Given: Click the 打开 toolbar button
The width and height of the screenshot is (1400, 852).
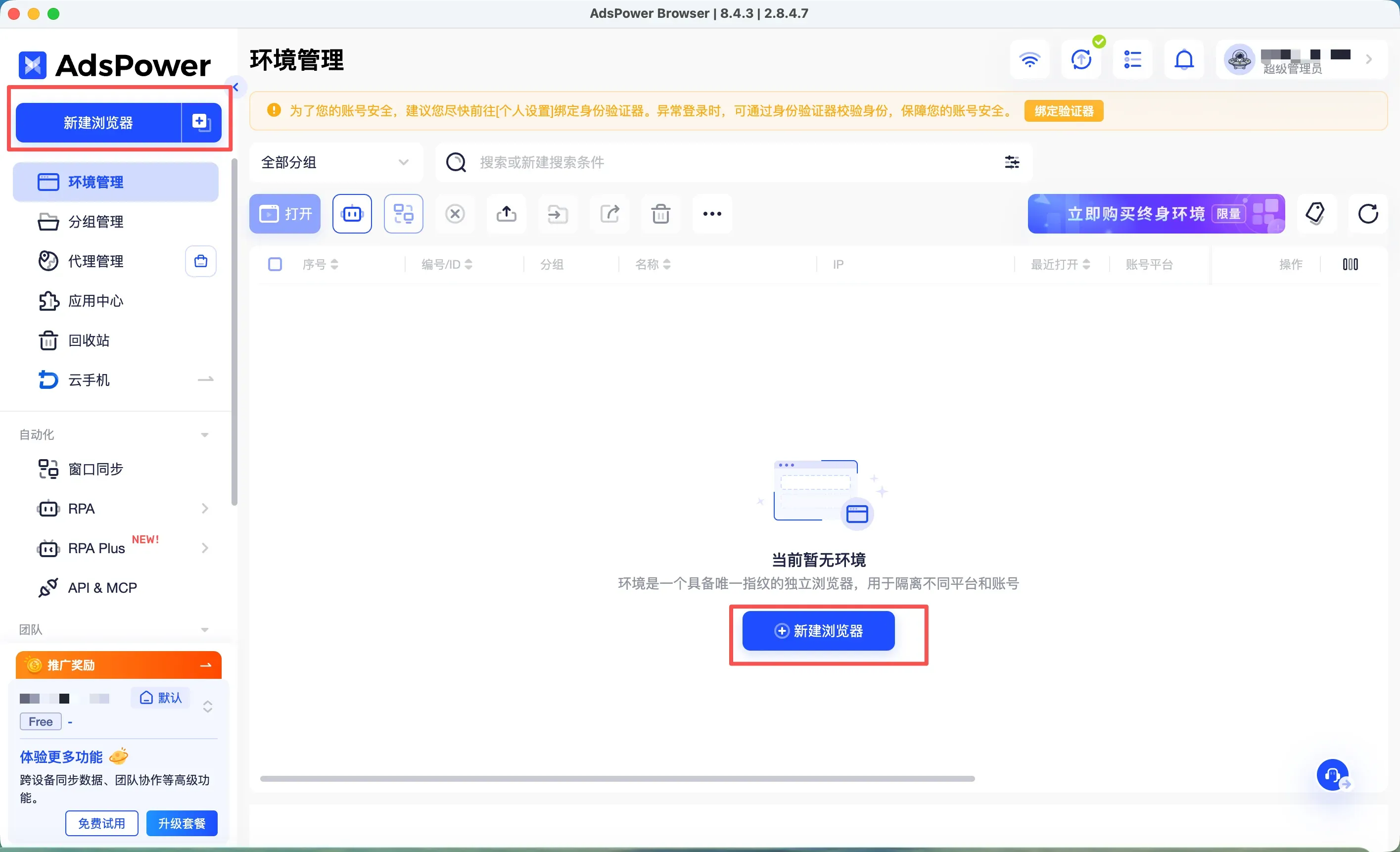Looking at the screenshot, I should pos(284,214).
